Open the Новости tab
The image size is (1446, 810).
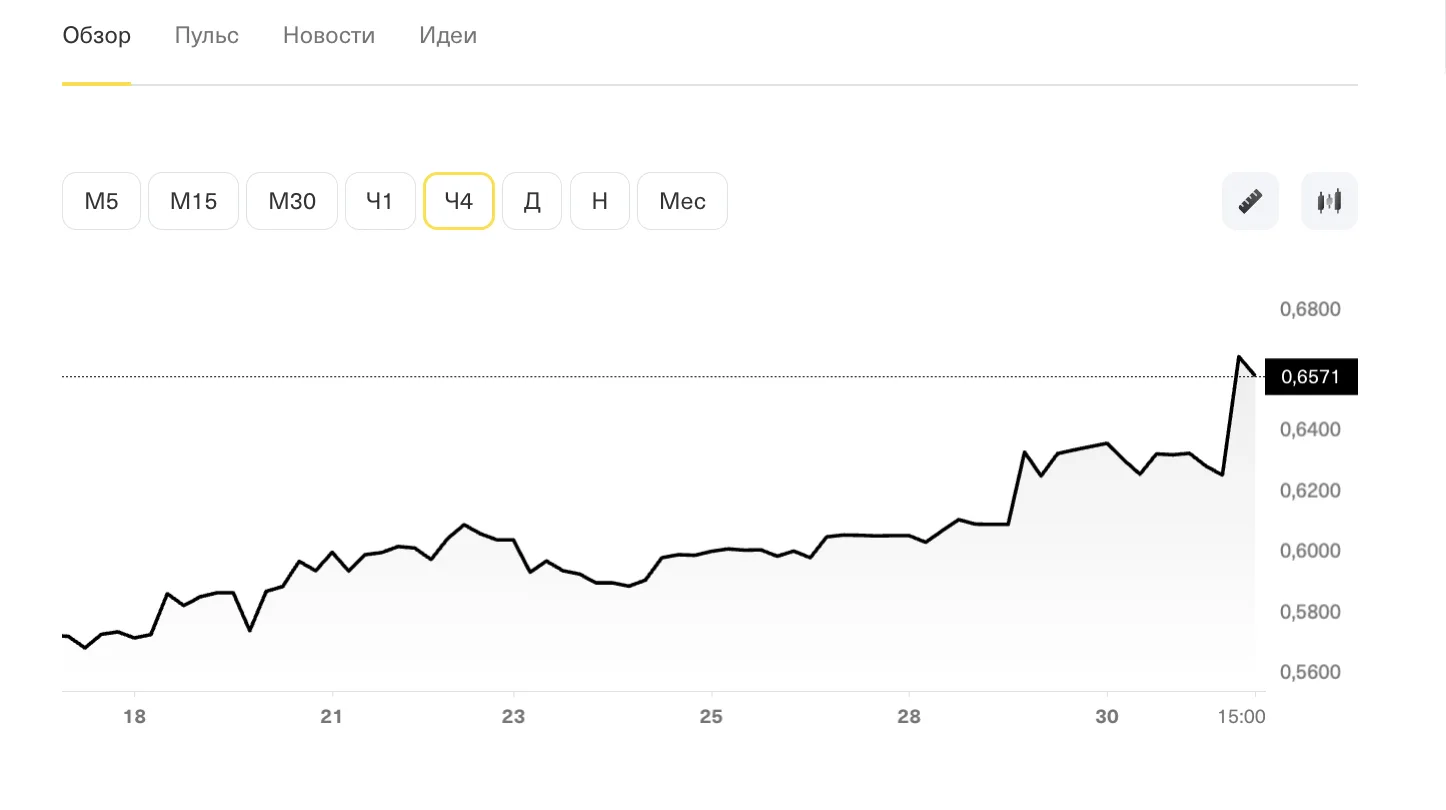coord(329,36)
